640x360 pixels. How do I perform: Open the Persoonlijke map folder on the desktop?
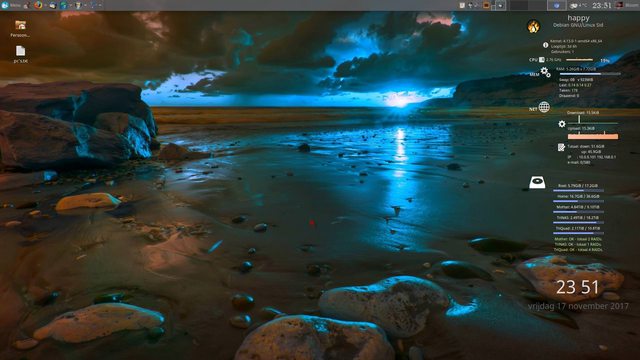(20, 29)
